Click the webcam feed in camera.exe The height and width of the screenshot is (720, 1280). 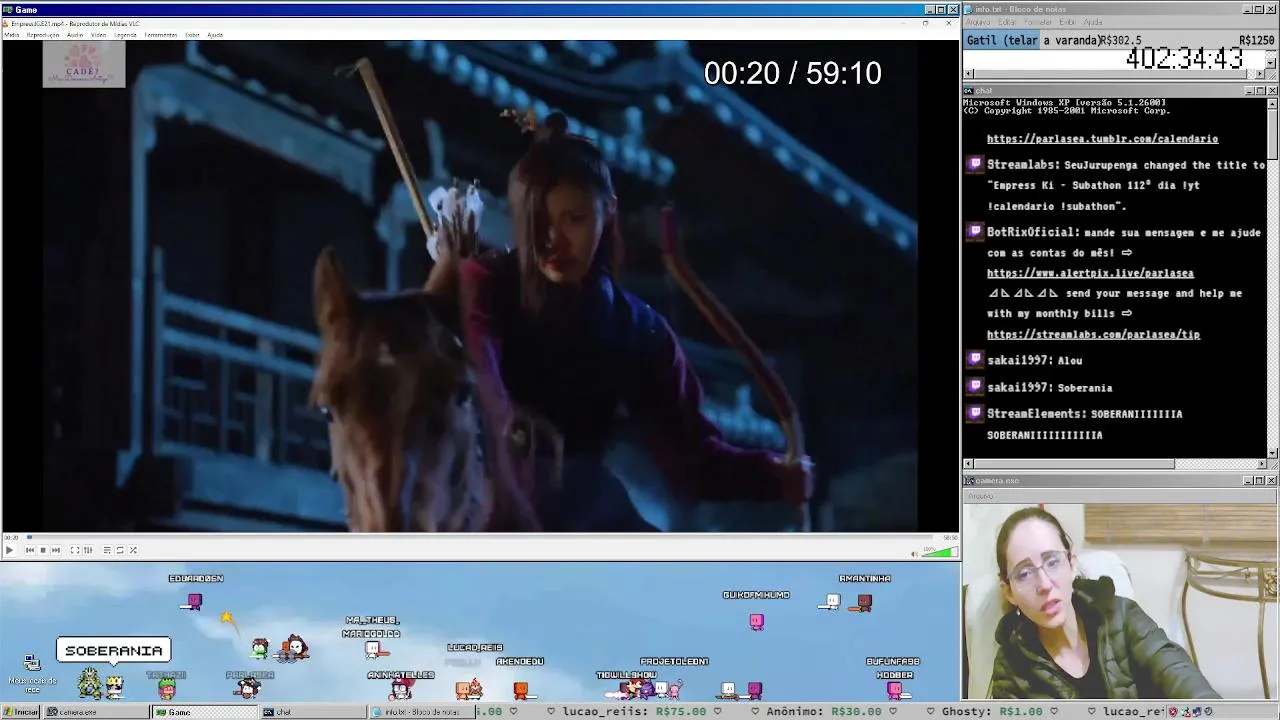(x=1120, y=602)
